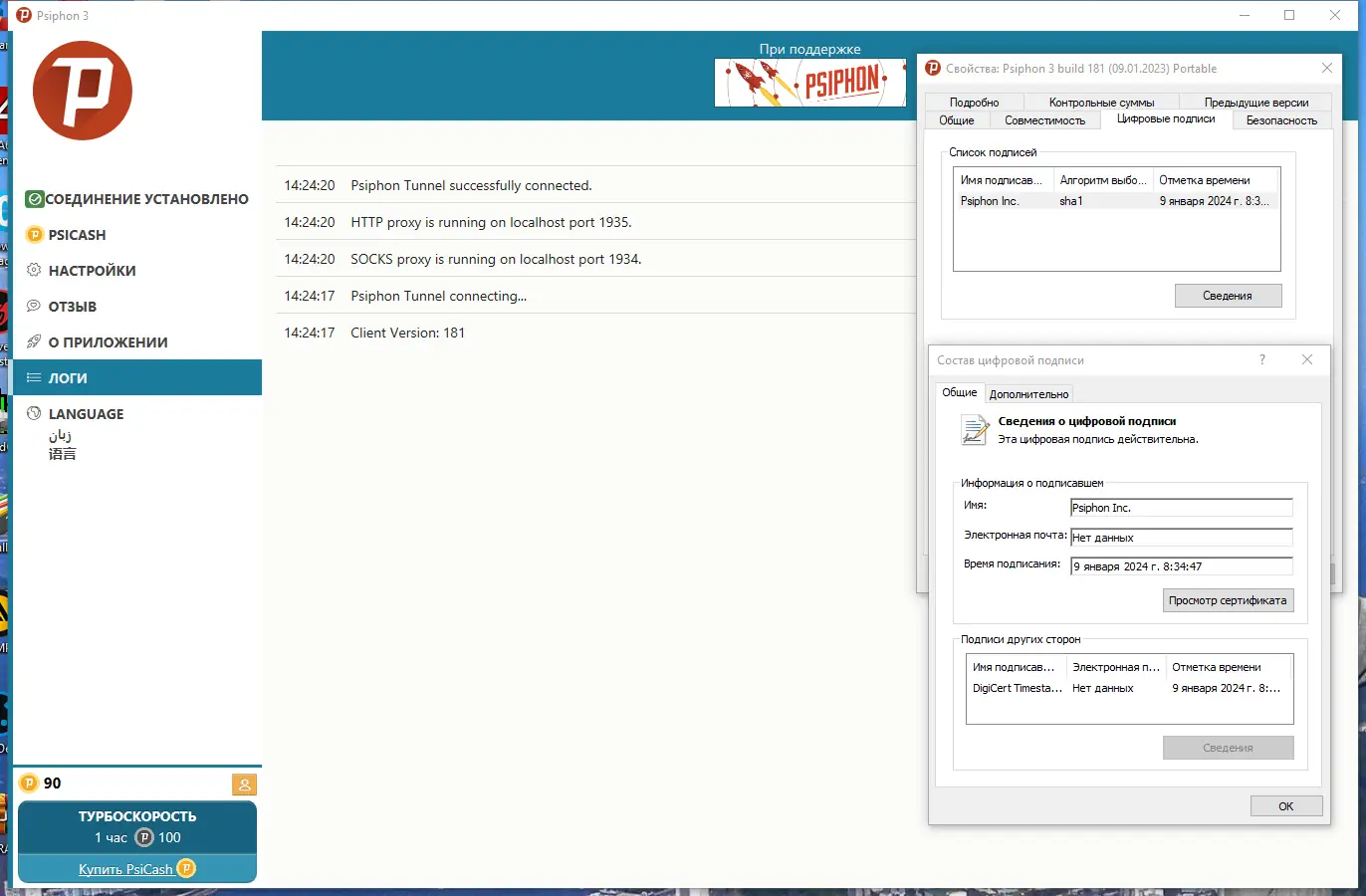Screen dimensions: 1366x896
Task: Switch to the Подробно tab
Action: click(974, 103)
